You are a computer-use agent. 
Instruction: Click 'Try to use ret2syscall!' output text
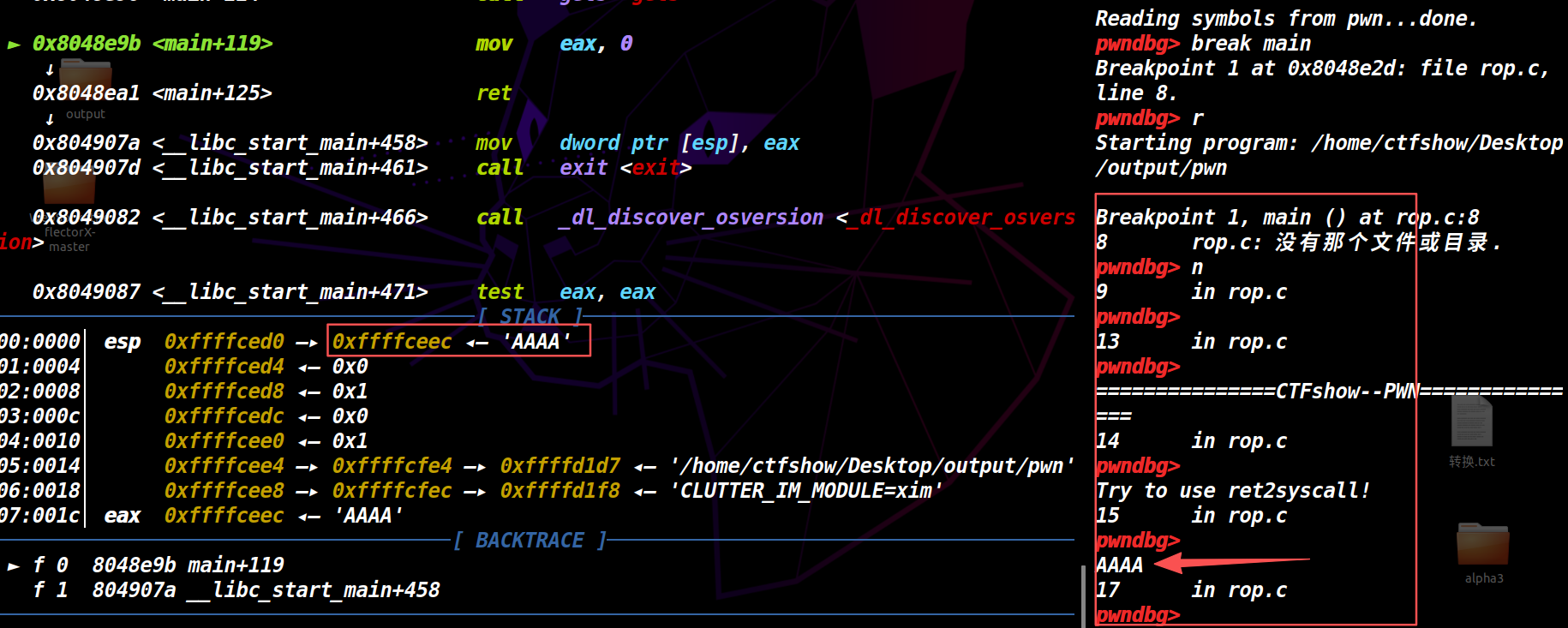click(x=1232, y=491)
